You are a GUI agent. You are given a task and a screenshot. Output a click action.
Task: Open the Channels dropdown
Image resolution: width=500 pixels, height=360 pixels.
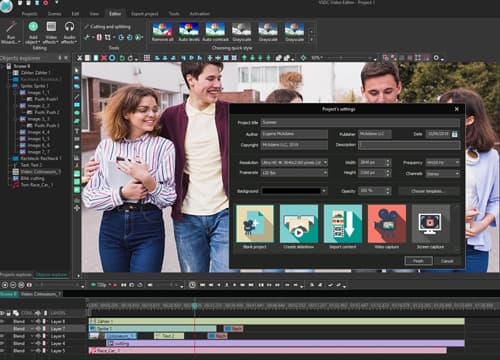(443, 174)
